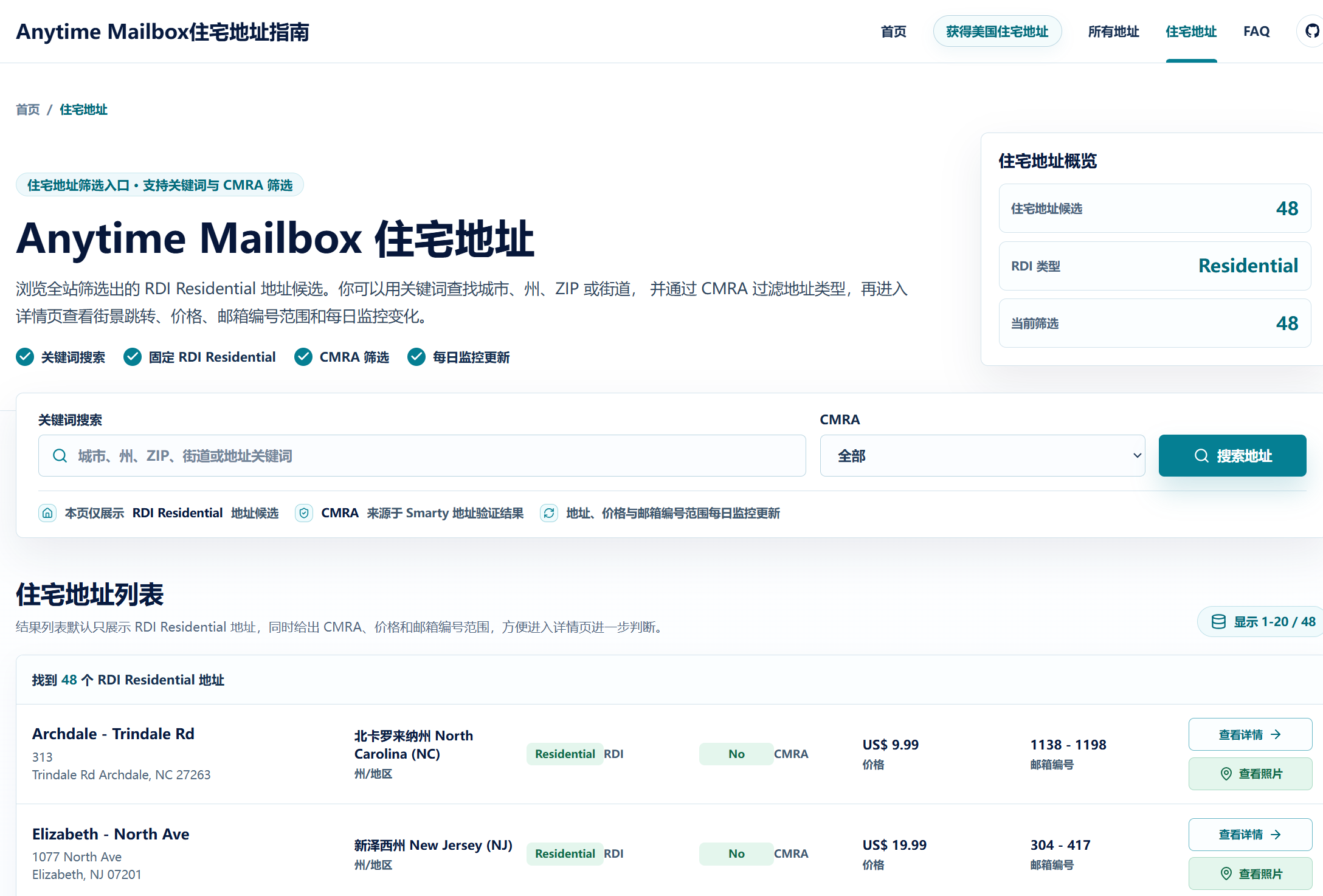Click the RDI 类型 Residential stat card
This screenshot has width=1323, height=896.
(x=1155, y=266)
